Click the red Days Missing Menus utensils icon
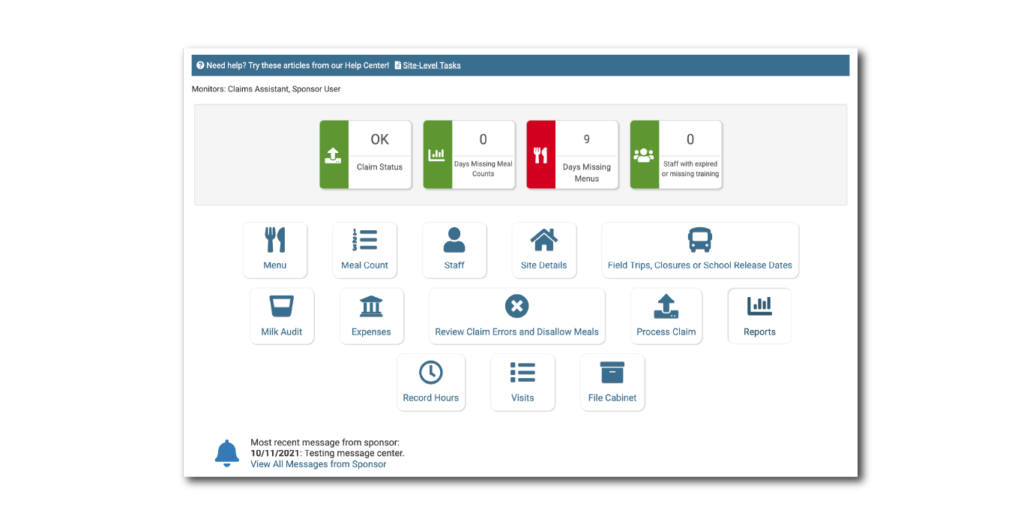 pos(541,155)
